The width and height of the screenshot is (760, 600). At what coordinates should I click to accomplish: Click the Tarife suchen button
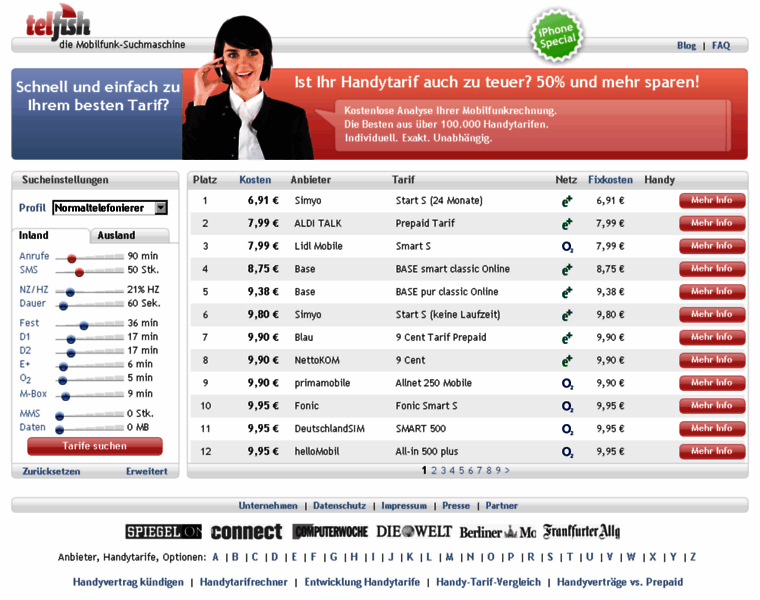[x=95, y=446]
